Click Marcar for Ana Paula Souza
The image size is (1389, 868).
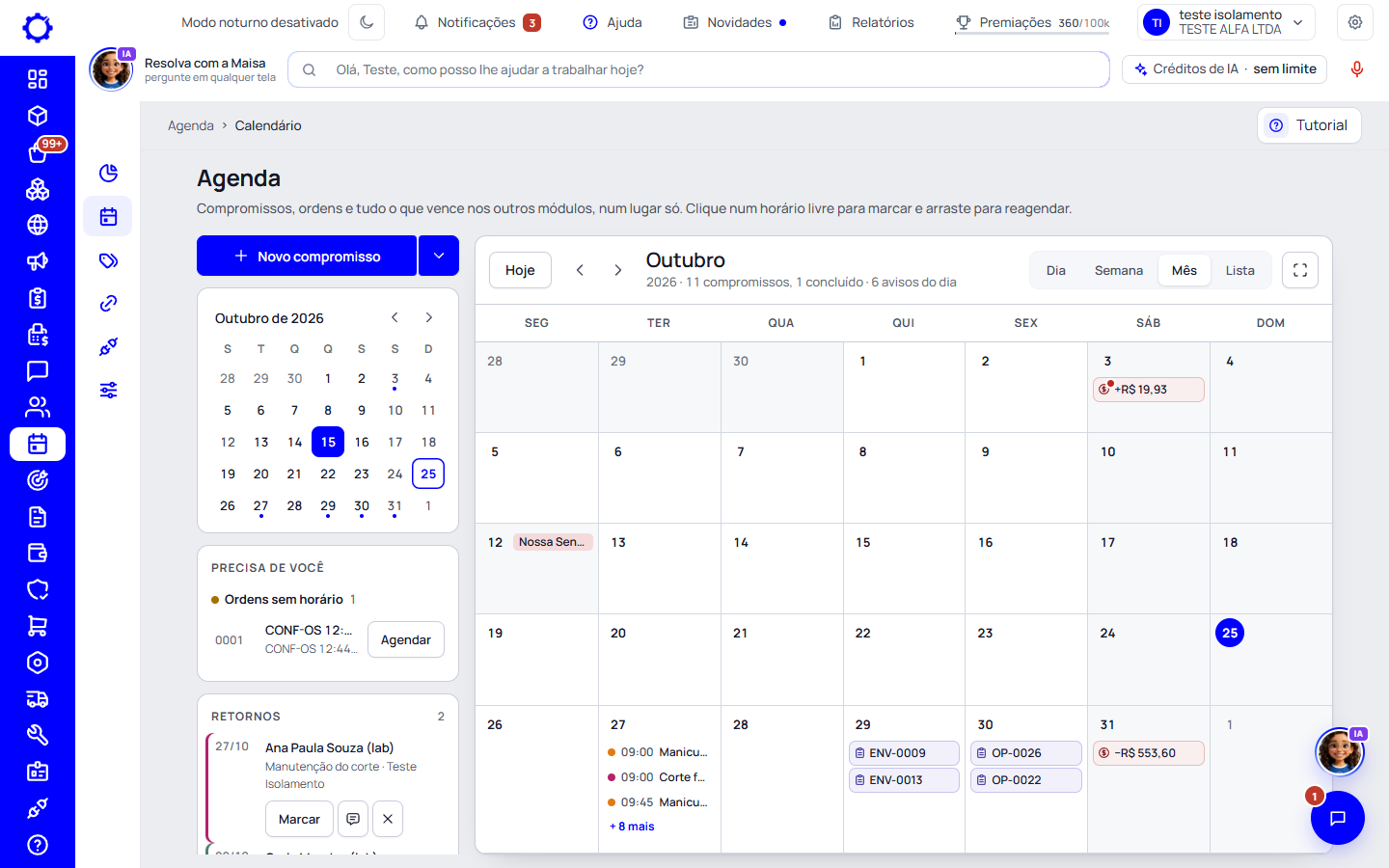coord(299,819)
